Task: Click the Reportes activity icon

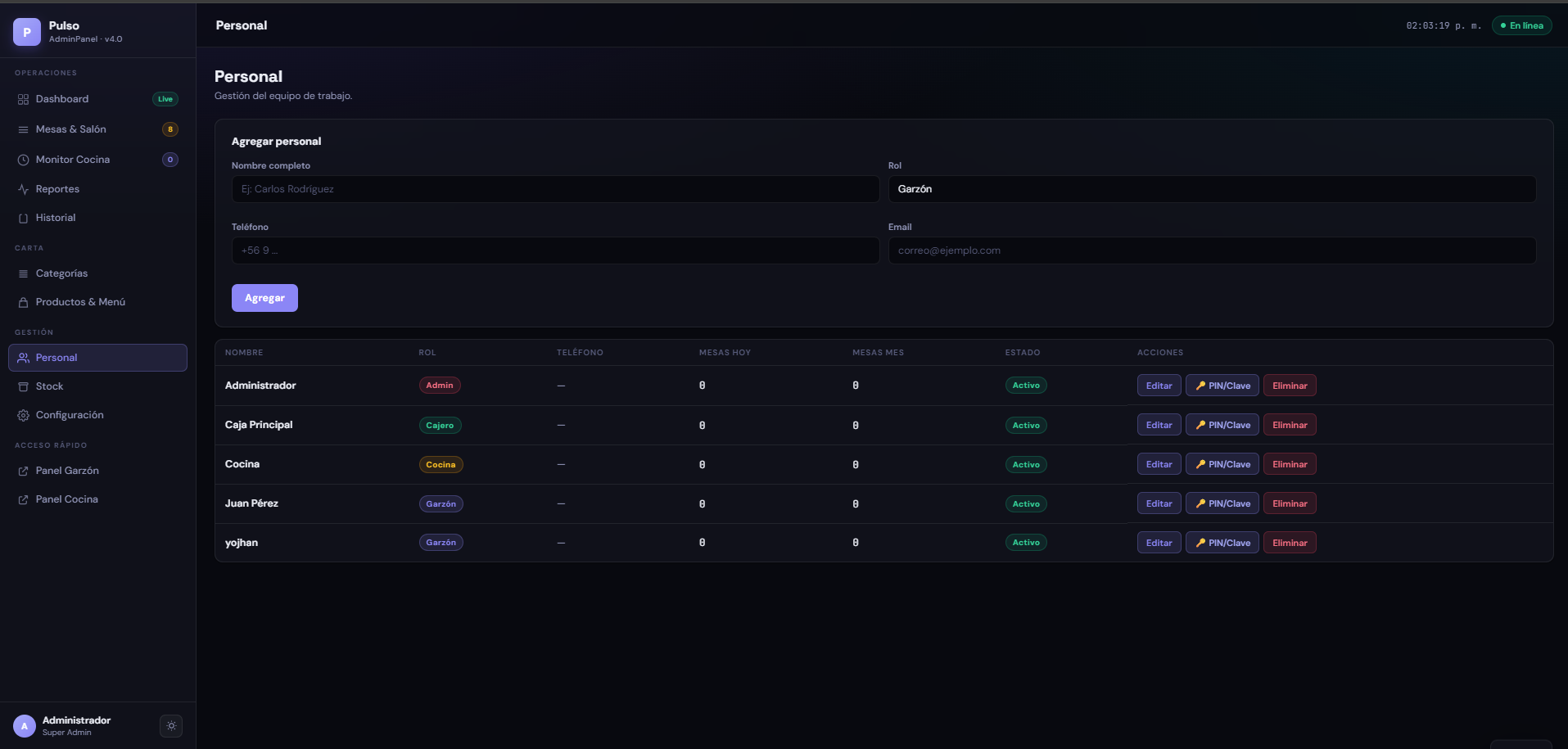Action: (x=23, y=189)
